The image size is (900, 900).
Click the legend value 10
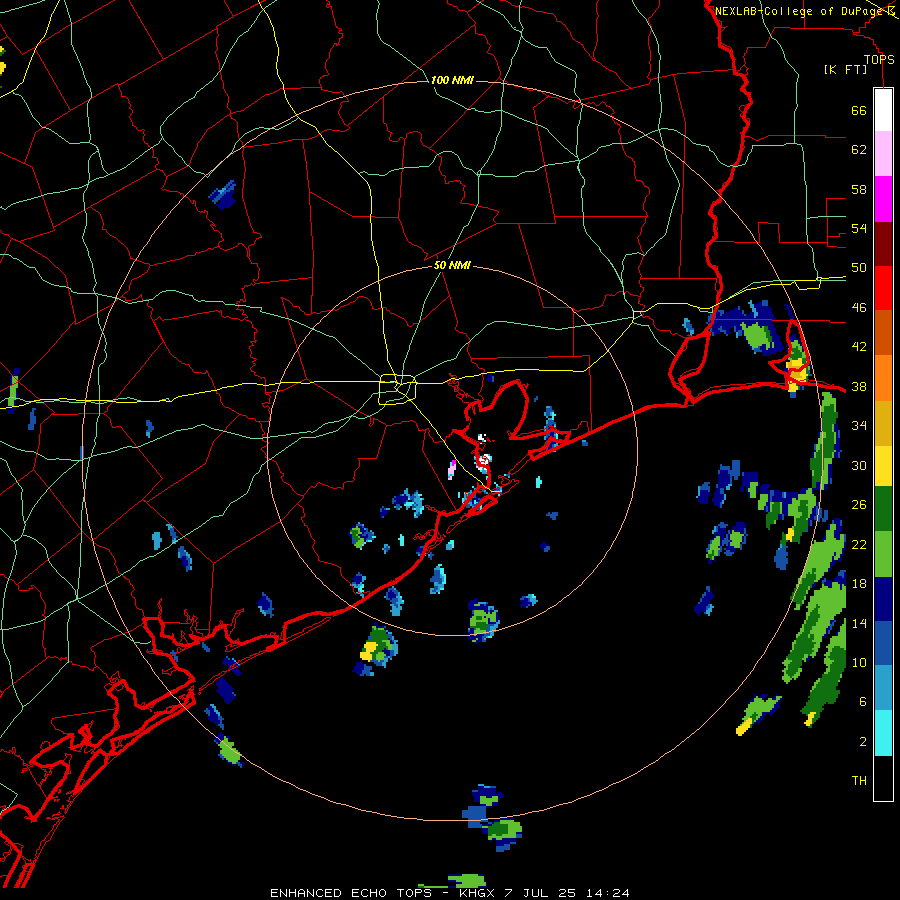(x=859, y=662)
